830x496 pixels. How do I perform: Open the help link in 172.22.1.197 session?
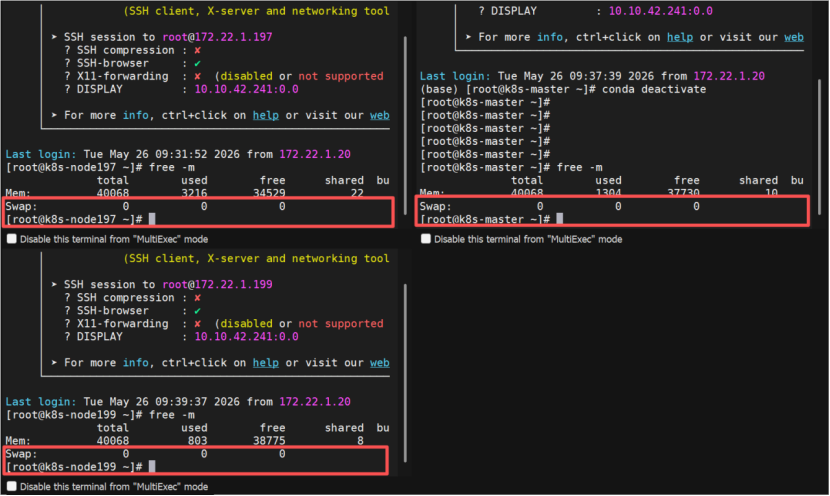(x=266, y=115)
